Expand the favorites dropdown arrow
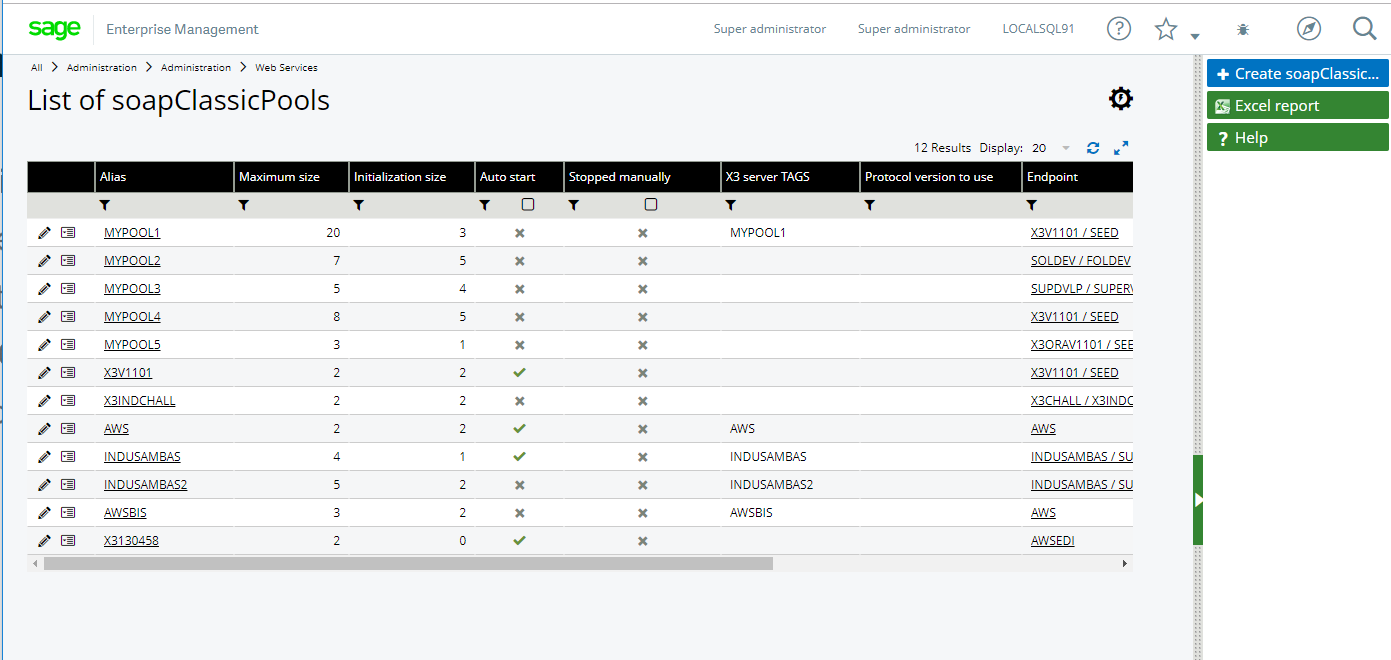This screenshot has height=660, width=1391. (1195, 37)
